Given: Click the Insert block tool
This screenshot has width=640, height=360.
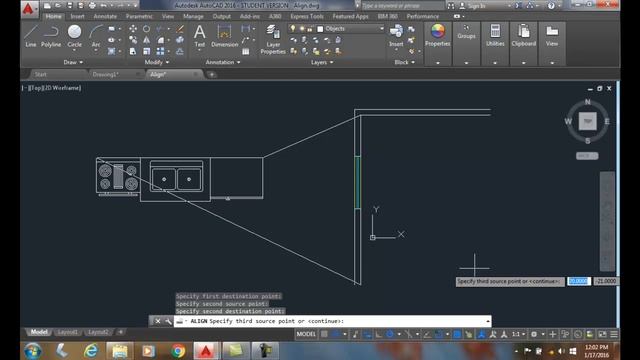Looking at the screenshot, I should pyautogui.click(x=396, y=36).
